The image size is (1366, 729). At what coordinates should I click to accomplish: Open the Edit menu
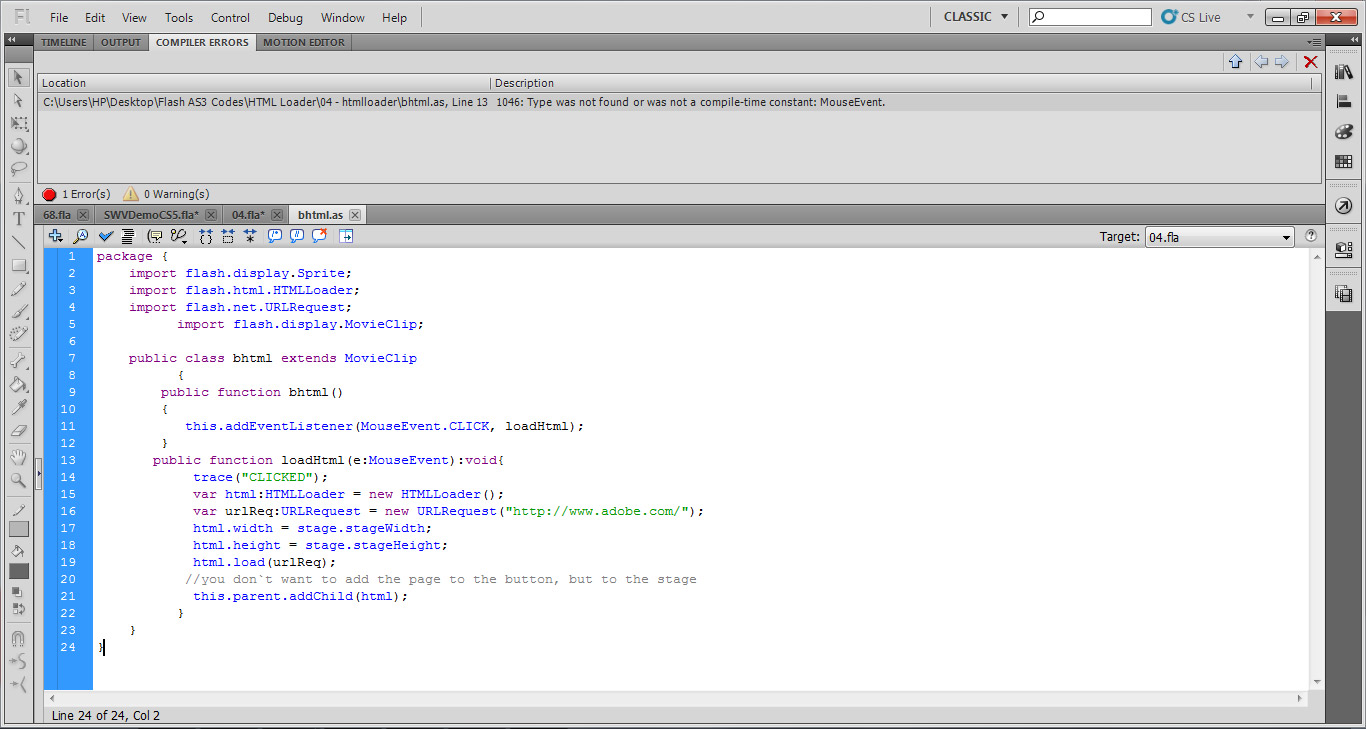[x=95, y=17]
